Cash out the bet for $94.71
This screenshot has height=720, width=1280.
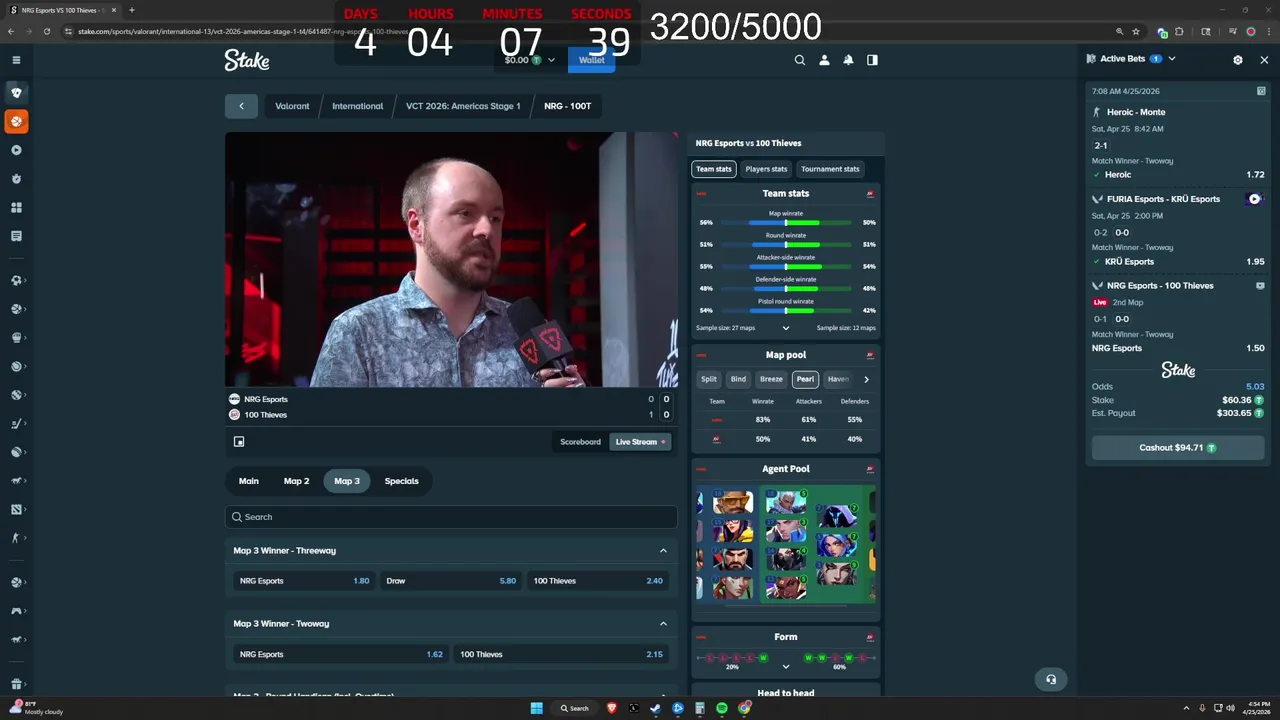tap(1178, 448)
